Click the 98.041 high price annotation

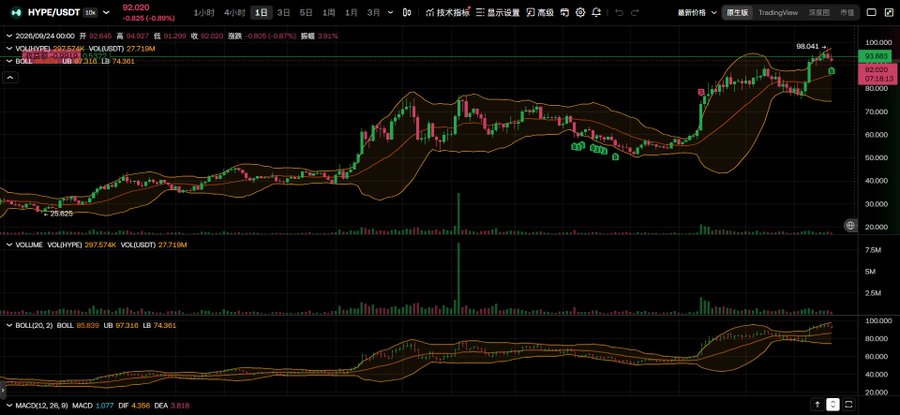(x=810, y=46)
